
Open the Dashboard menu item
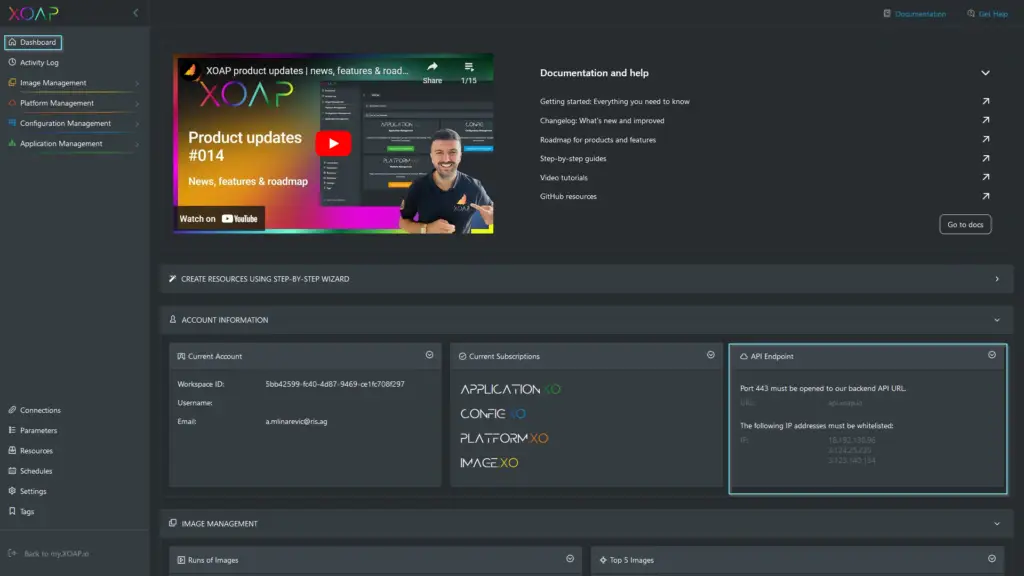pyautogui.click(x=33, y=42)
